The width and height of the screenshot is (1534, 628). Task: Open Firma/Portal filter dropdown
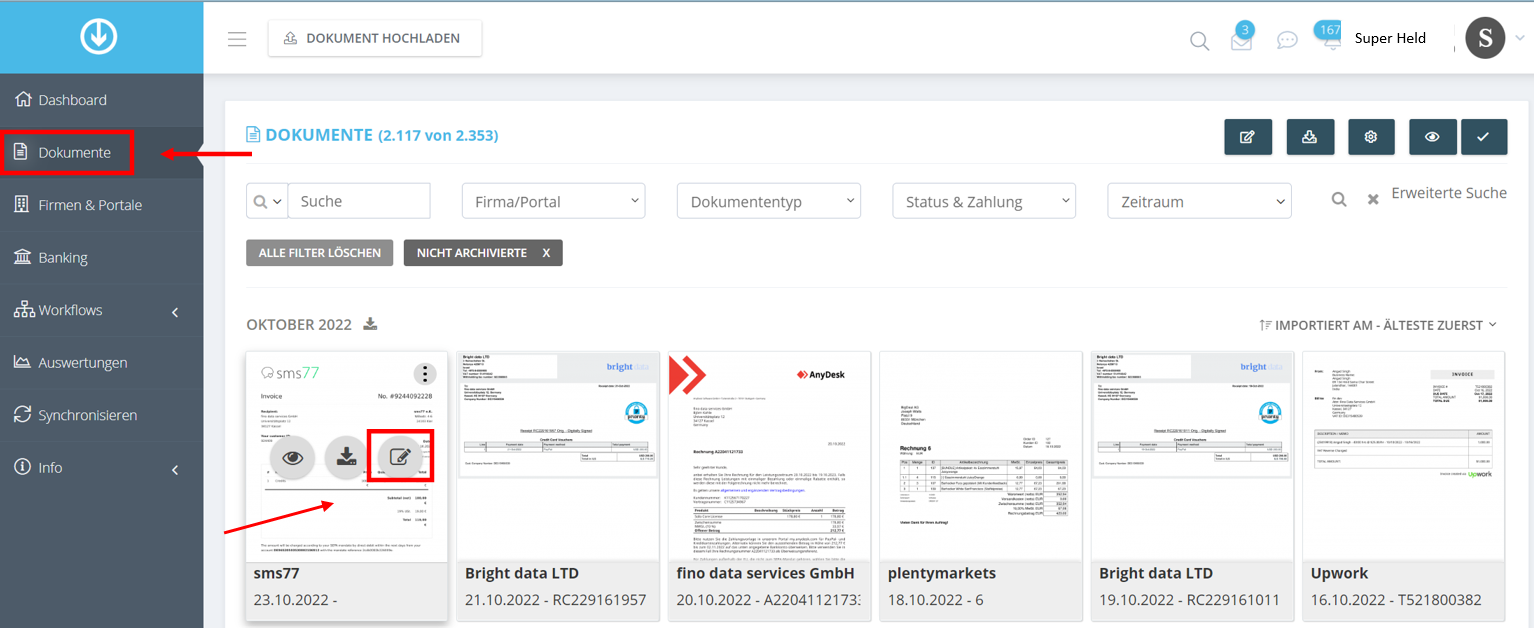tap(553, 201)
